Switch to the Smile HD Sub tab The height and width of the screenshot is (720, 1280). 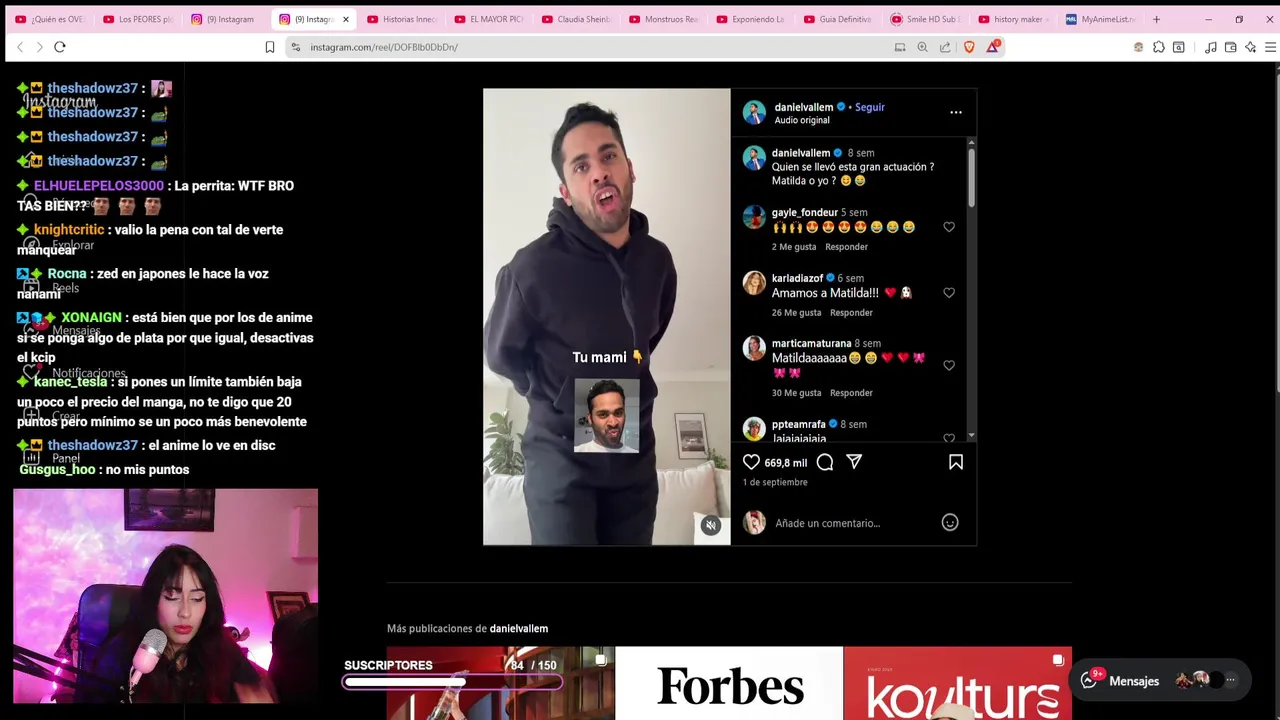coord(927,19)
